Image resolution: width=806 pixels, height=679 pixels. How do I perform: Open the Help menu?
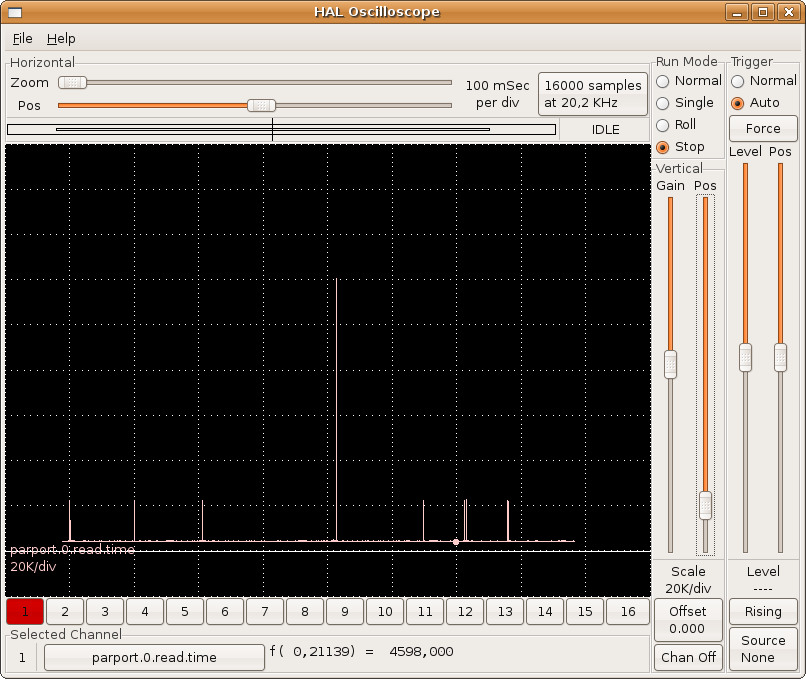(61, 39)
